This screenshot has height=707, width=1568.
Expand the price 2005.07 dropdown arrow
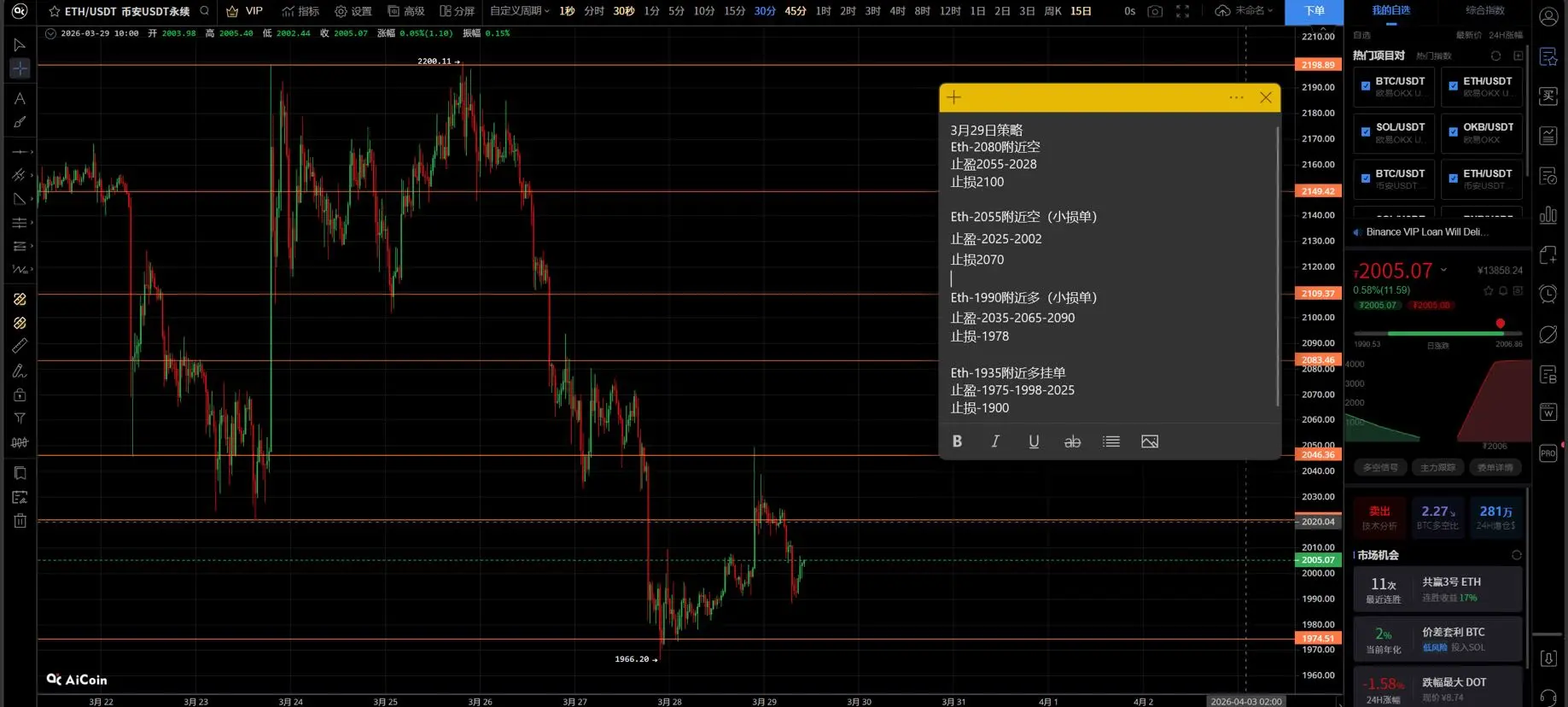[1443, 271]
